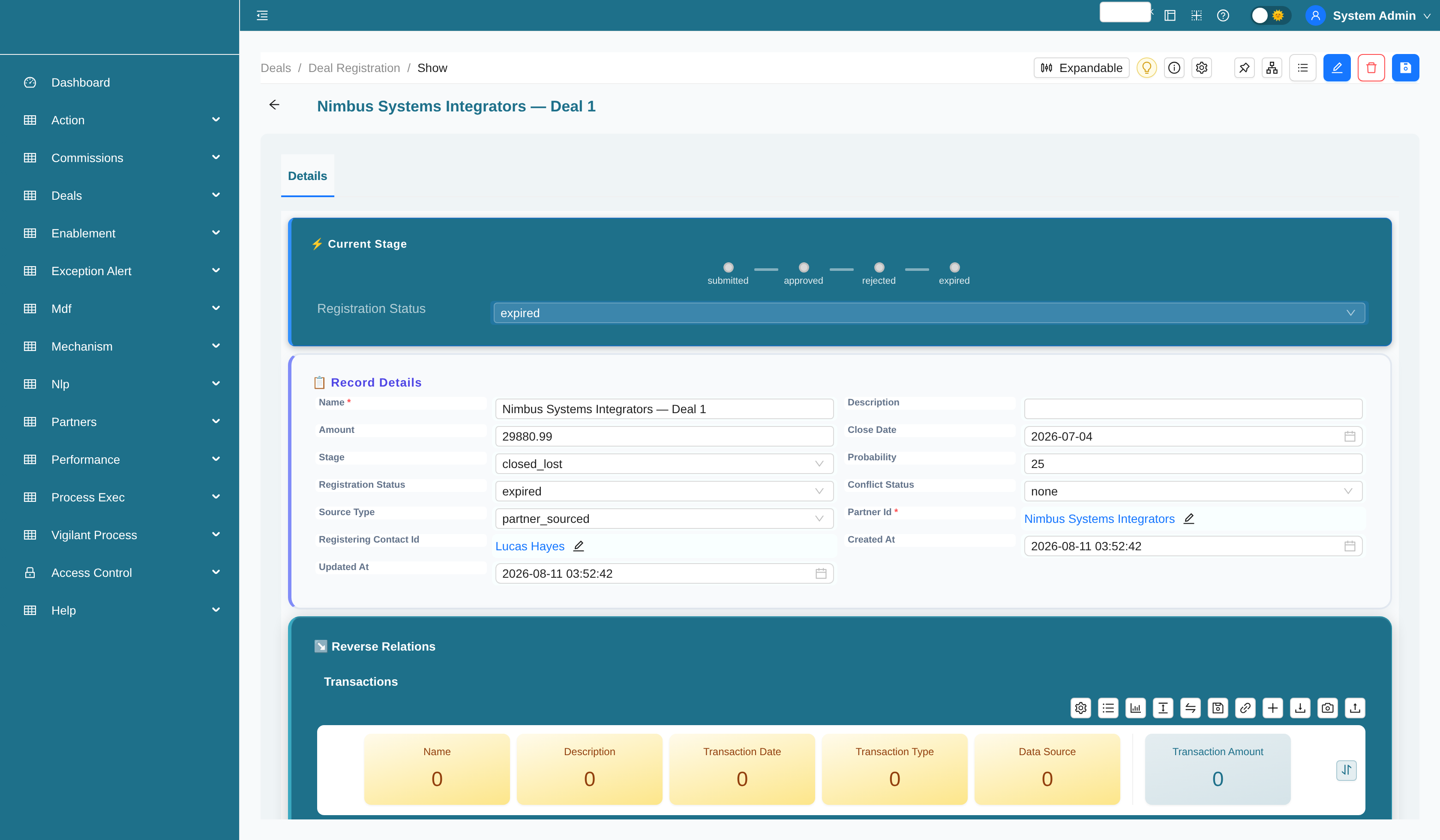Viewport: 1440px width, 840px height.
Task: Expand the Action sidebar menu
Action: tap(120, 120)
